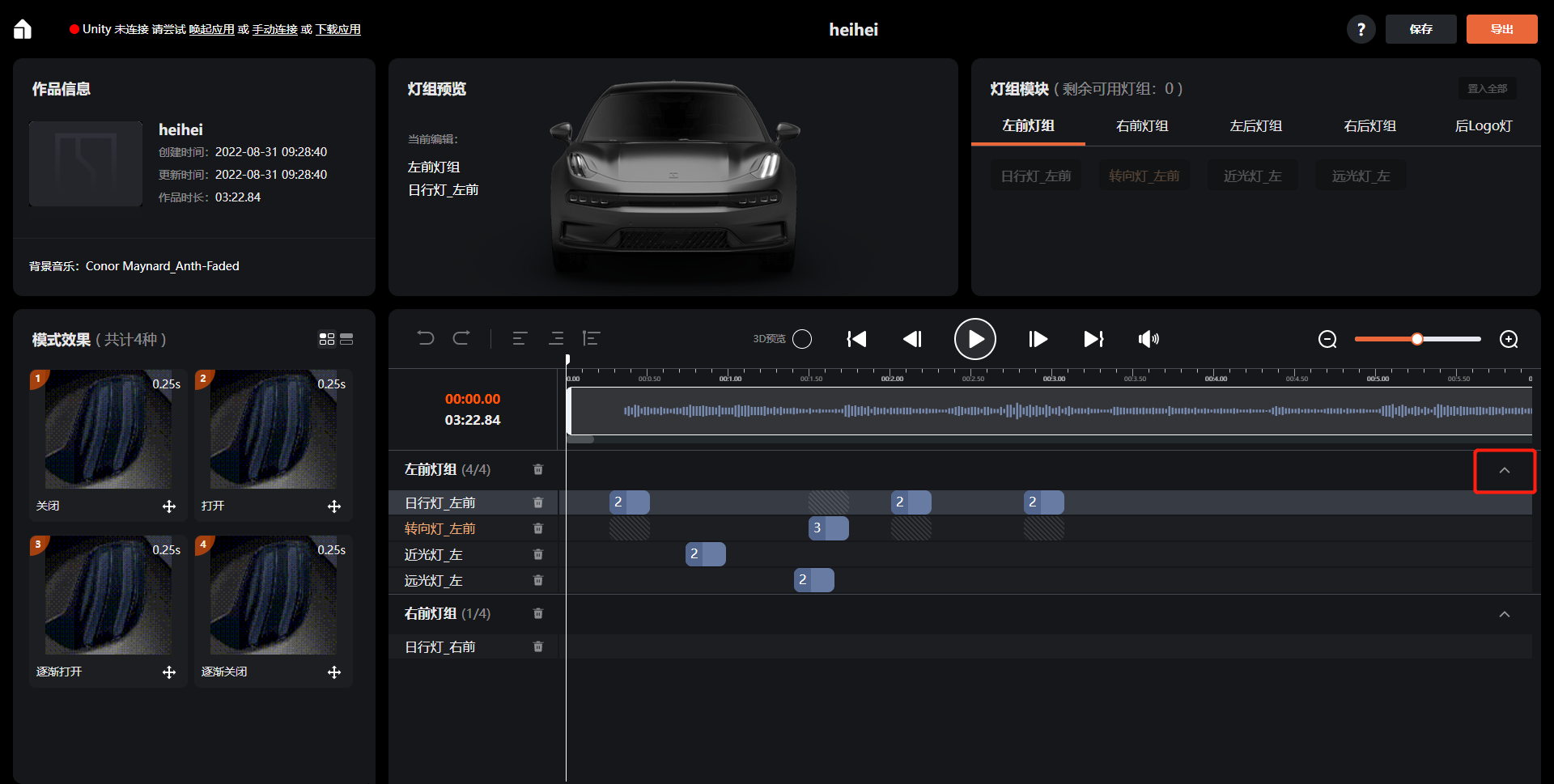Click the 置入全部 button

(1488, 88)
